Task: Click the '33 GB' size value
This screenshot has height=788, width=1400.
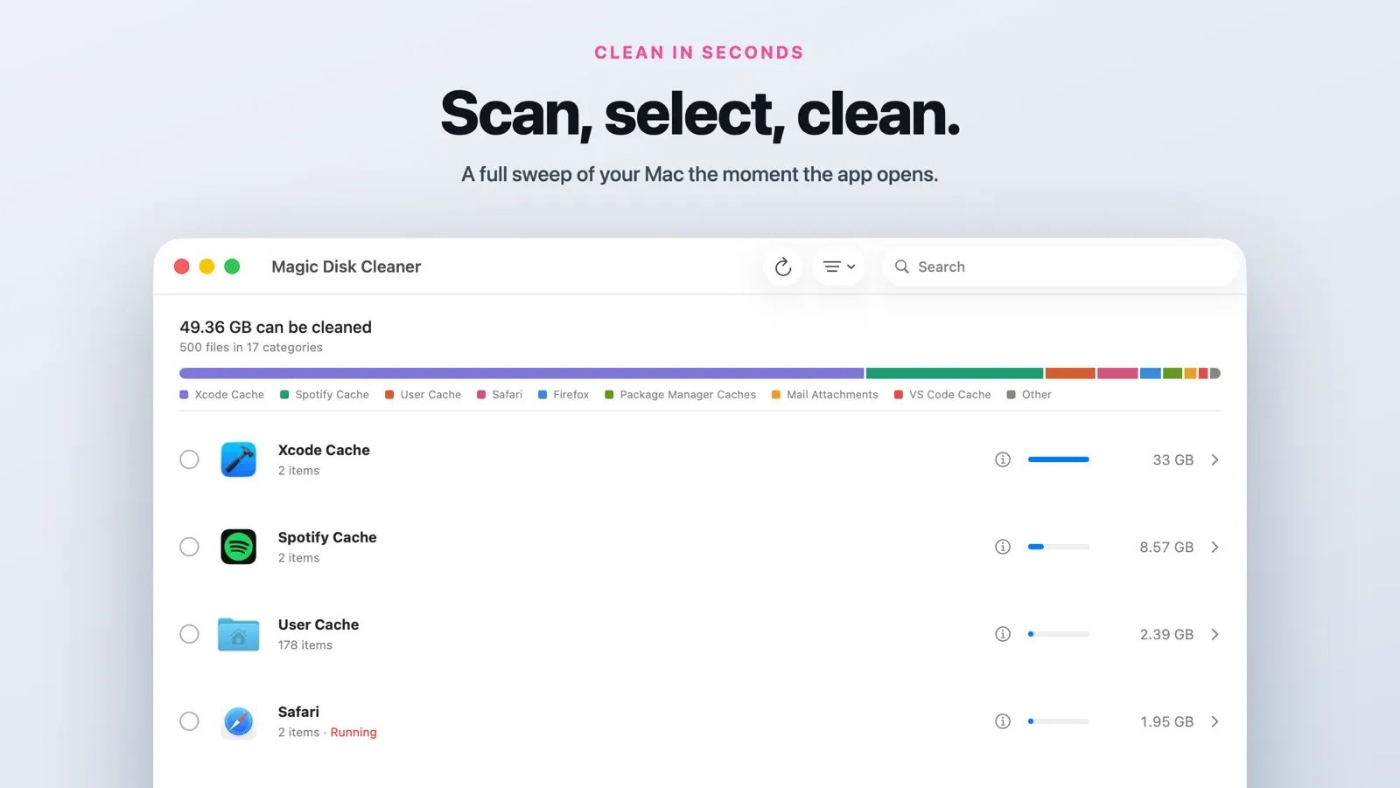Action: click(x=1173, y=460)
